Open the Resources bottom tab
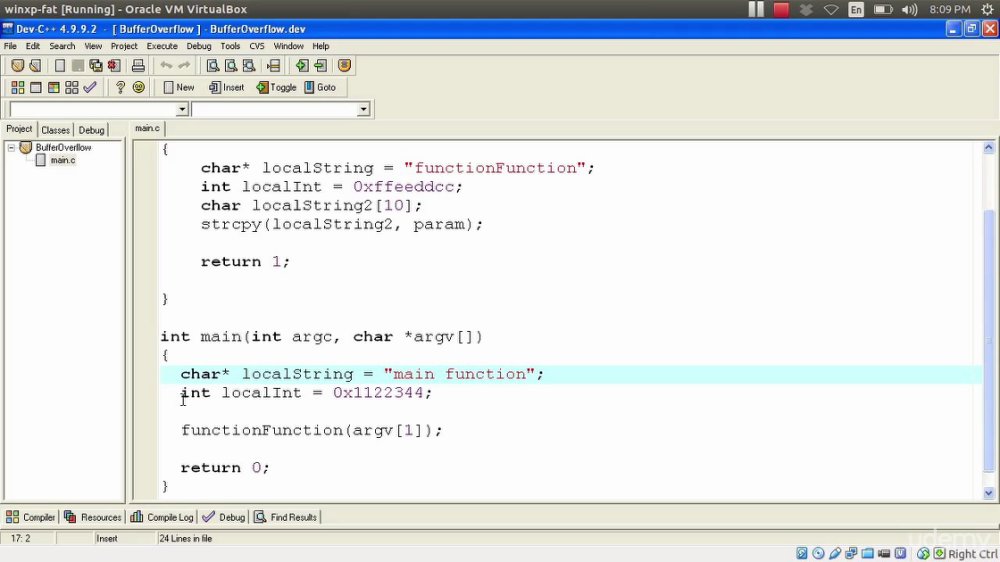Viewport: 1000px width, 562px height. 93,517
